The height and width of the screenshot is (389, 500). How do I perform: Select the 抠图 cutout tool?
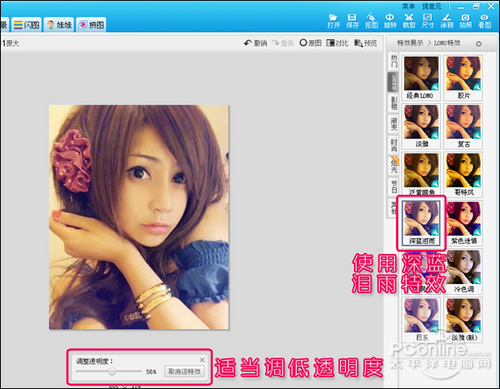pos(371,21)
